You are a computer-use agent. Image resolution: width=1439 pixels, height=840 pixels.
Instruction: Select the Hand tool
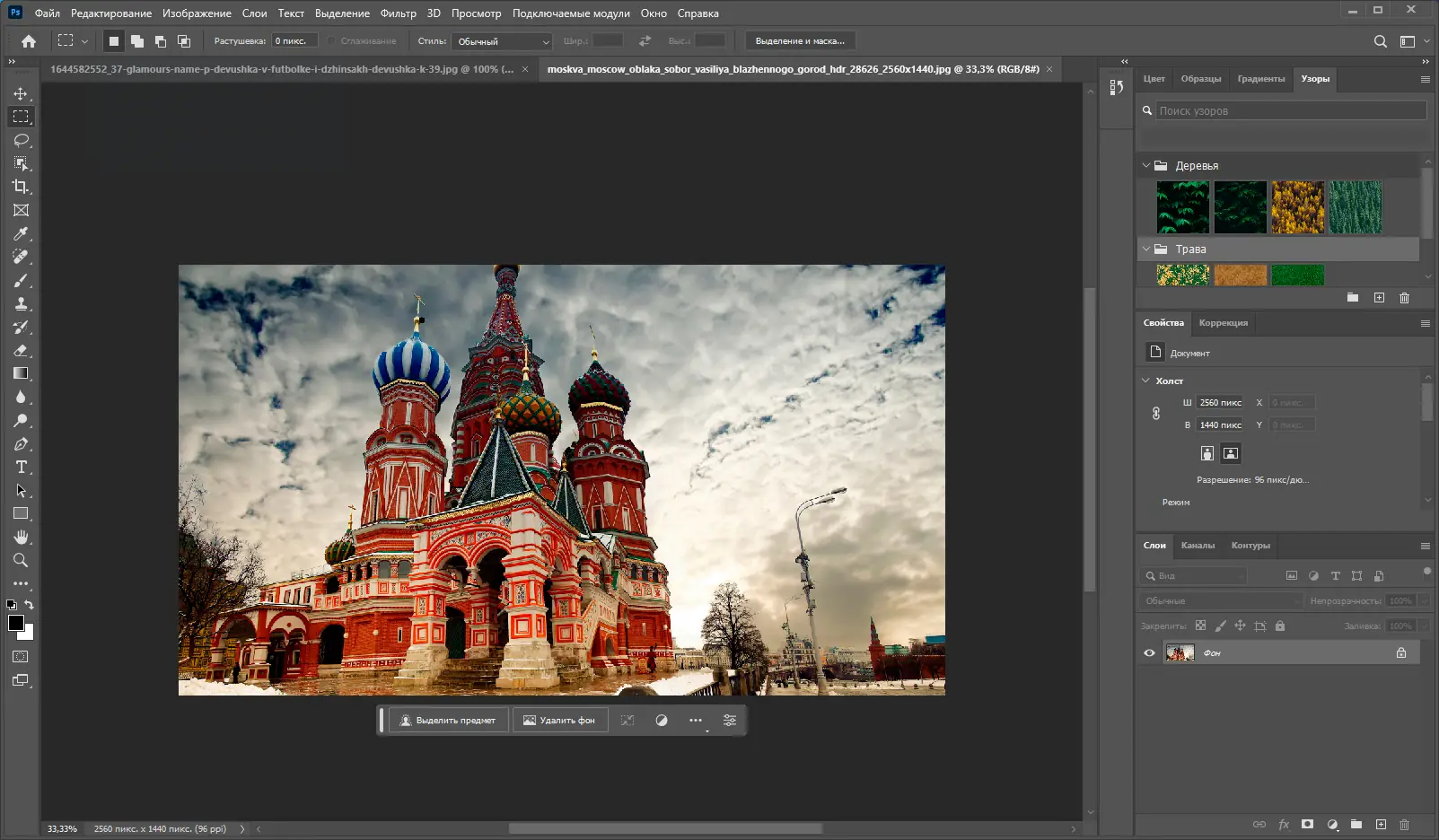pyautogui.click(x=21, y=537)
